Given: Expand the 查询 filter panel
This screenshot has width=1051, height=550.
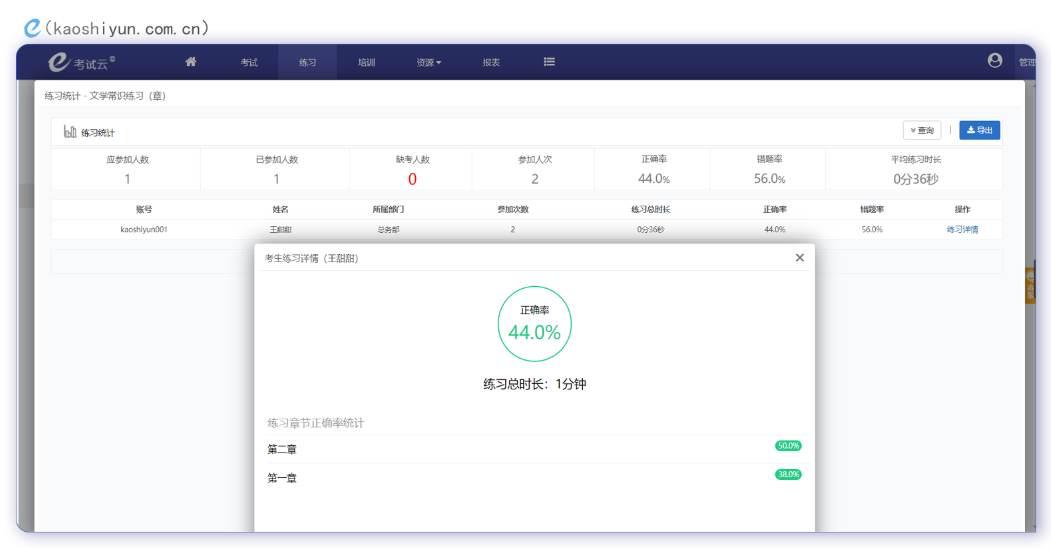Looking at the screenshot, I should pyautogui.click(x=921, y=131).
